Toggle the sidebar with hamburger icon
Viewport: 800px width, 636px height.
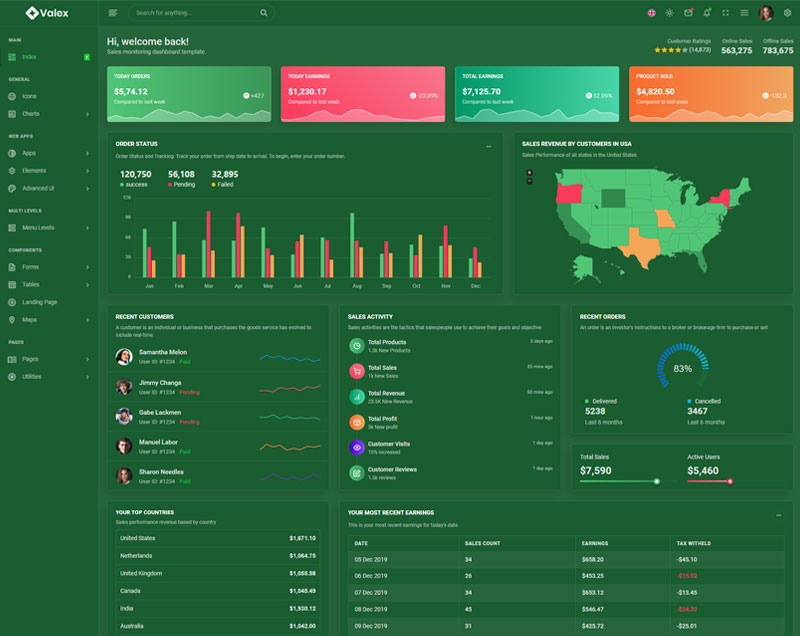[x=112, y=13]
